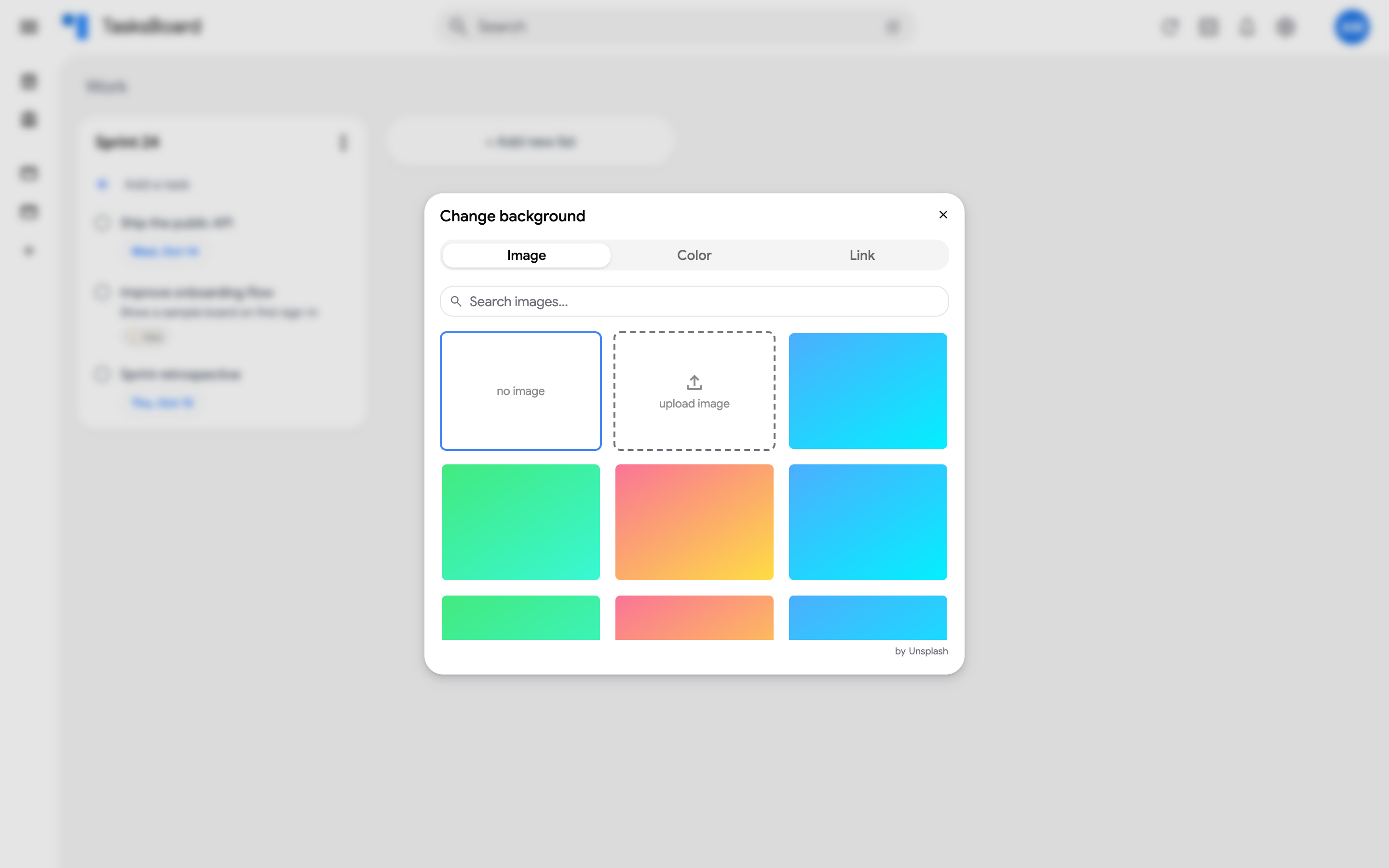Click the blue user avatar in the top bar
Image resolution: width=1389 pixels, height=868 pixels.
click(x=1352, y=27)
